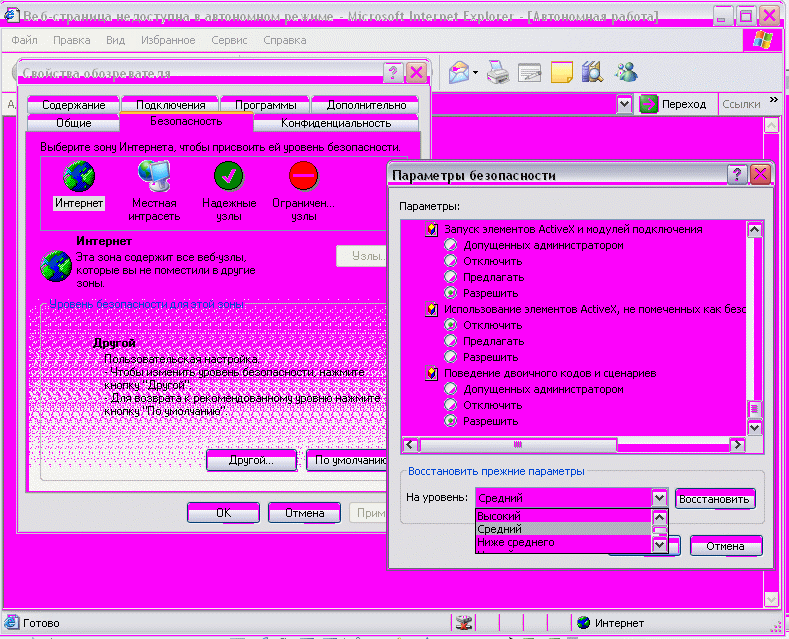Image resolution: width=789 pixels, height=639 pixels.
Task: Click the help question icon in Параметры безопасности
Action: point(737,175)
